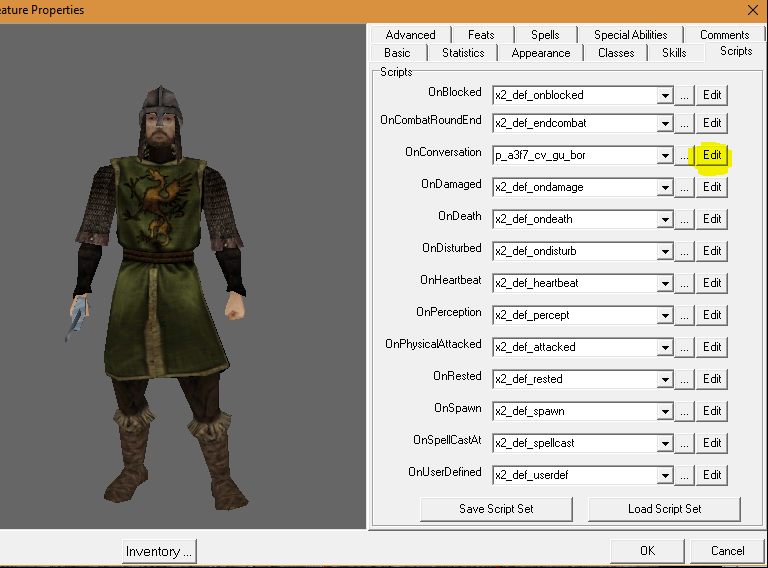This screenshot has width=768, height=568.
Task: Edit the OnHeartbeat script
Action: point(712,283)
